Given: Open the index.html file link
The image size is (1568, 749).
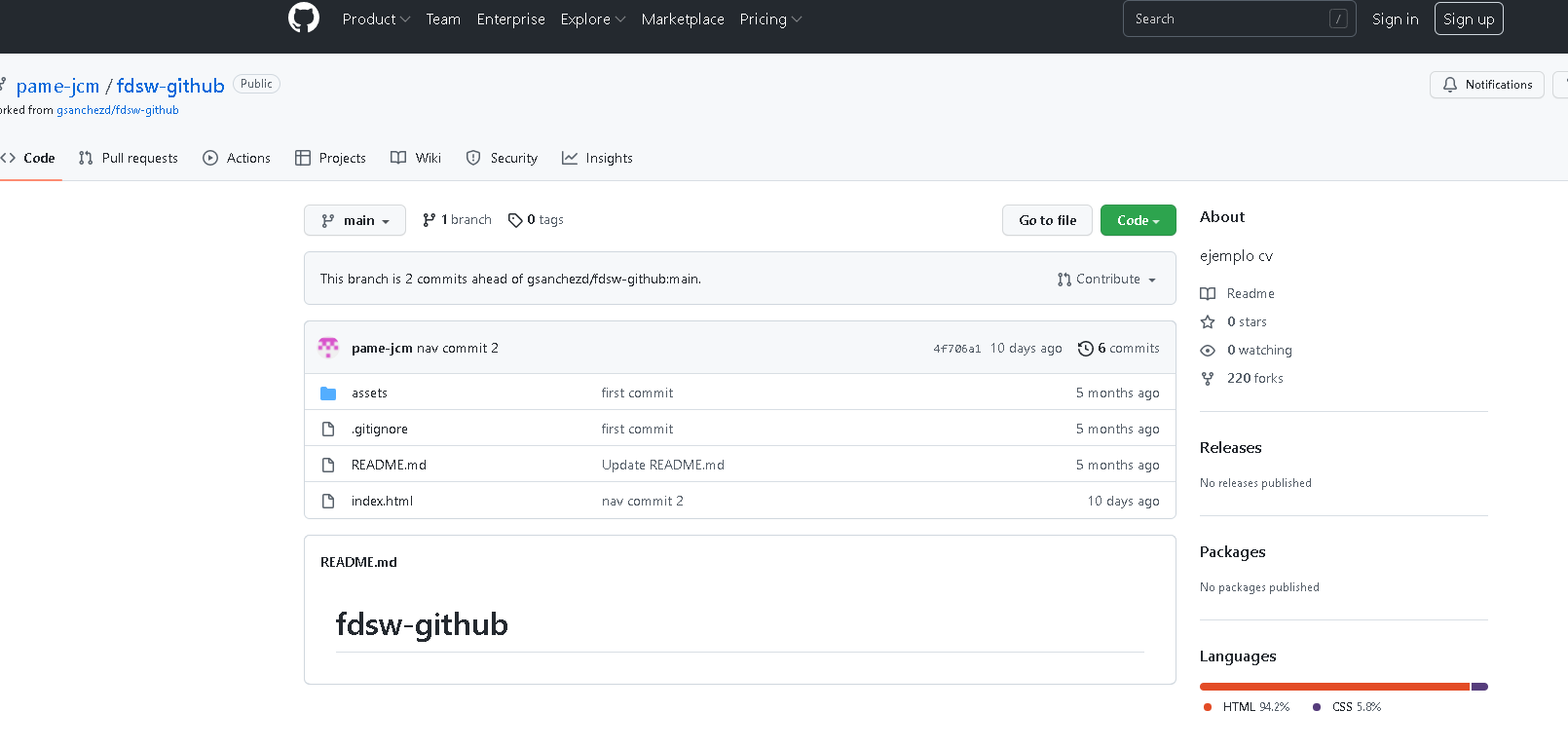Looking at the screenshot, I should click(382, 502).
